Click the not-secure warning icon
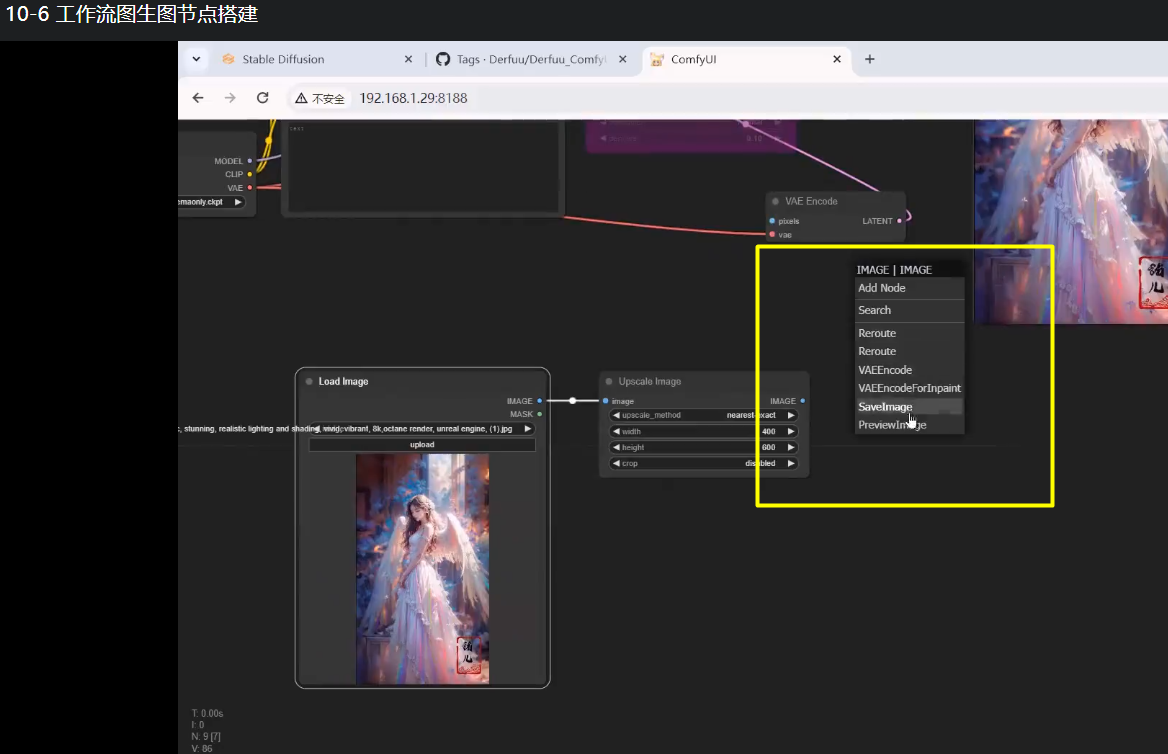Image resolution: width=1168 pixels, height=754 pixels. tap(301, 99)
